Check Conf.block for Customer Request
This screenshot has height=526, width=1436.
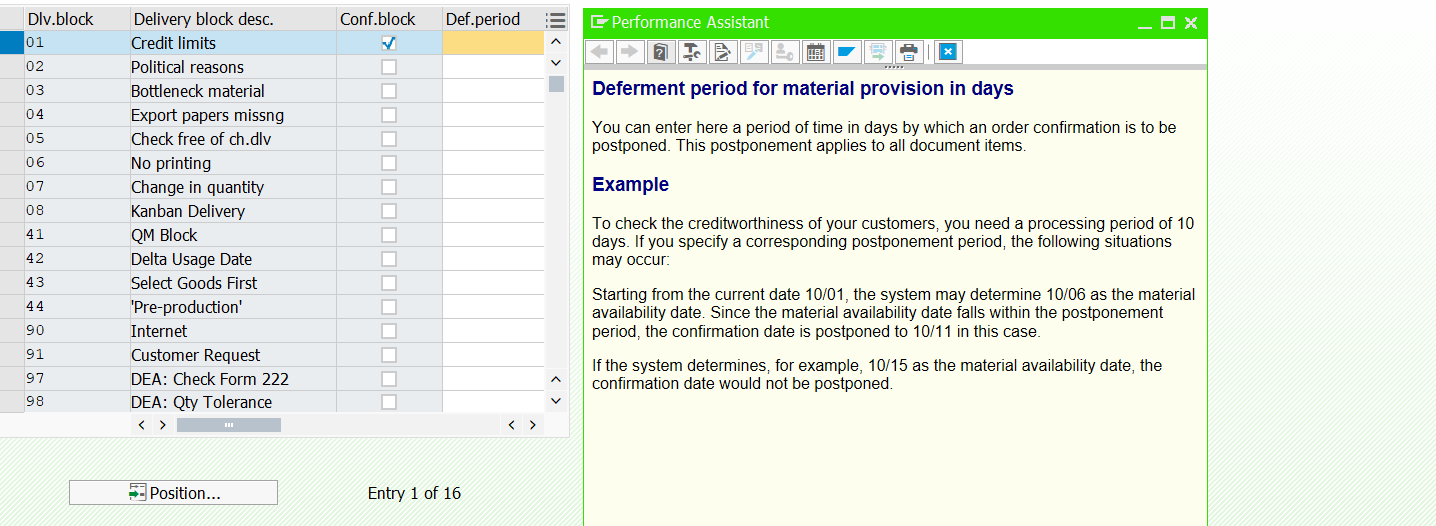[389, 355]
